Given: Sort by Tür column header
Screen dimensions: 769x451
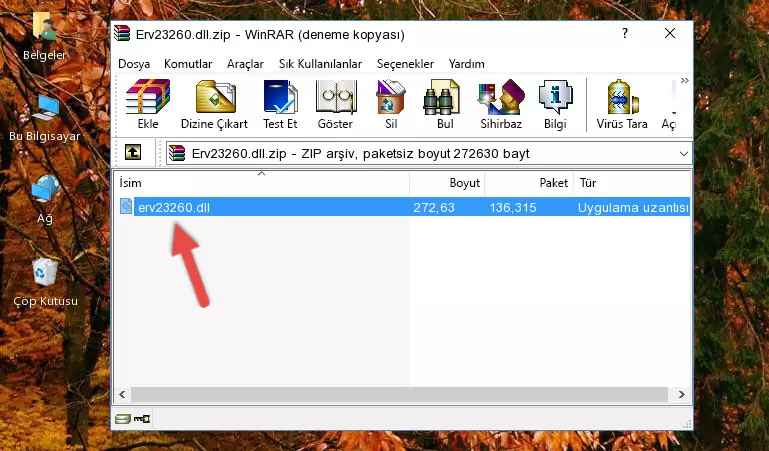Looking at the screenshot, I should [x=632, y=183].
